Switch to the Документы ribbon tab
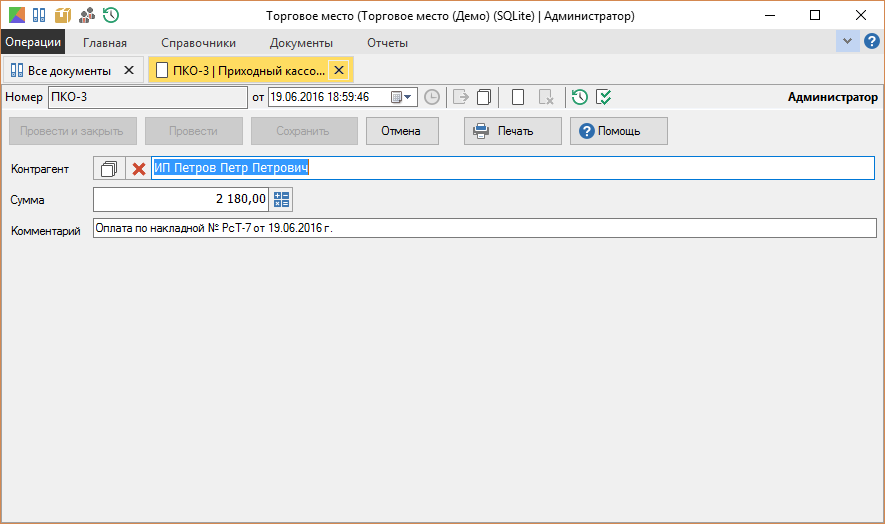The image size is (885, 524). tap(301, 43)
